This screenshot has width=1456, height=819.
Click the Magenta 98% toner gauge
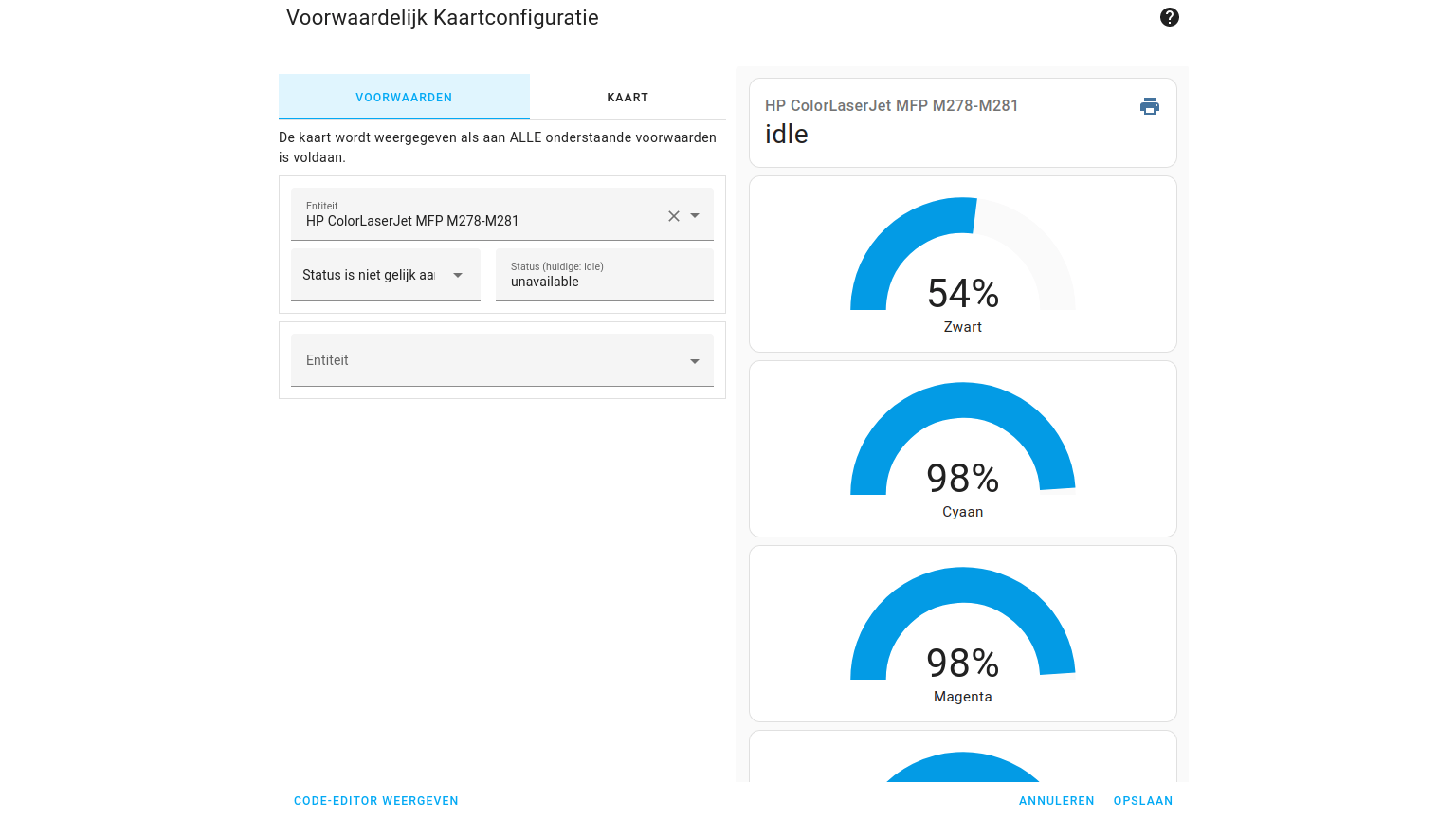point(963,633)
